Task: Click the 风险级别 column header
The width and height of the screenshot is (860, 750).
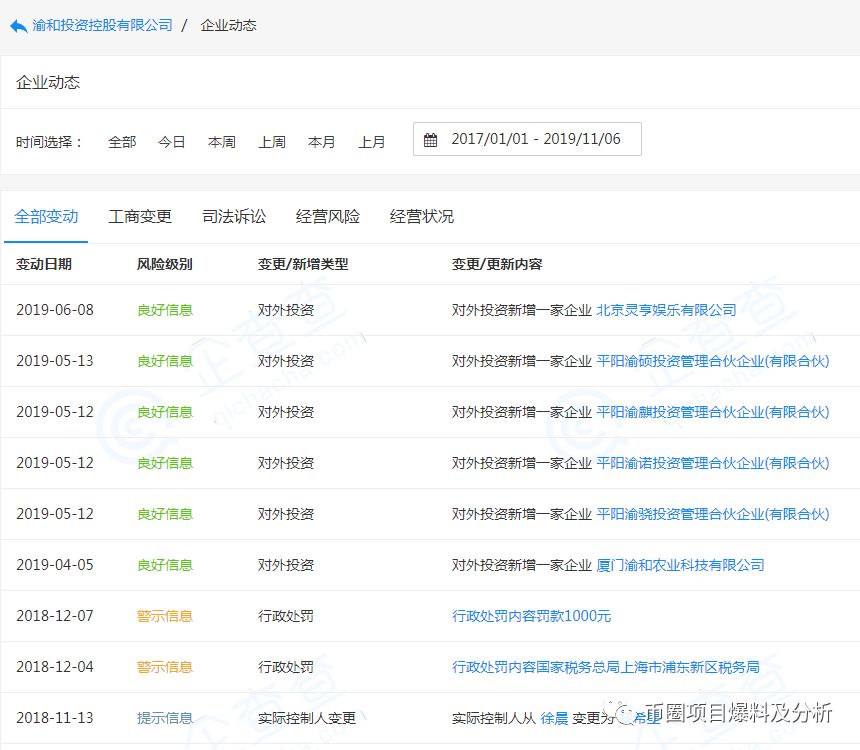Action: coord(165,264)
